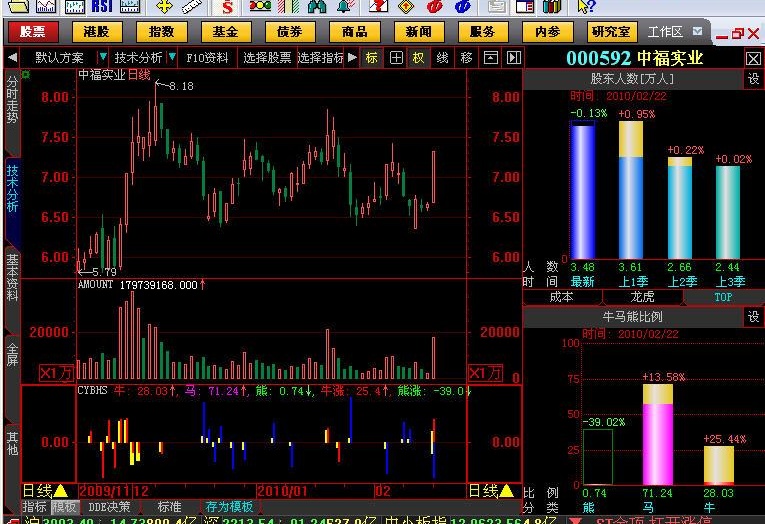Open the 指数 tab
This screenshot has height=524, width=765.
[161, 32]
